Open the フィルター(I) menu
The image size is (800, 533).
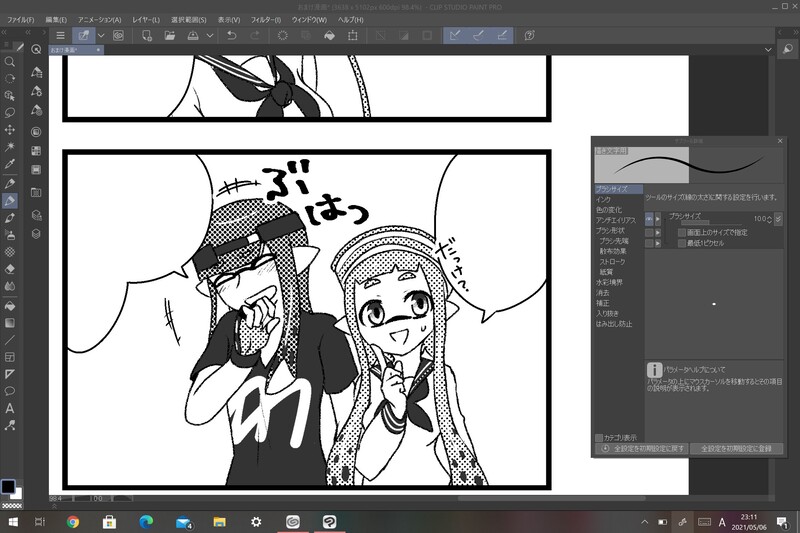click(265, 19)
